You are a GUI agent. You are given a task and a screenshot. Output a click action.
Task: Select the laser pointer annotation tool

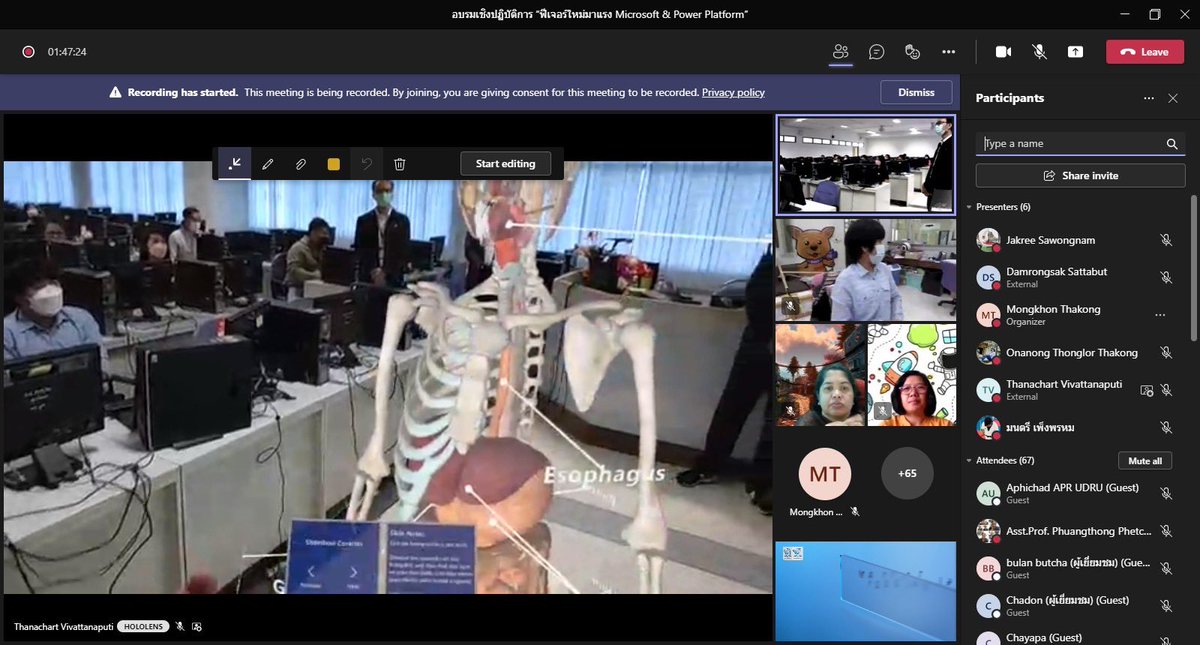[234, 164]
